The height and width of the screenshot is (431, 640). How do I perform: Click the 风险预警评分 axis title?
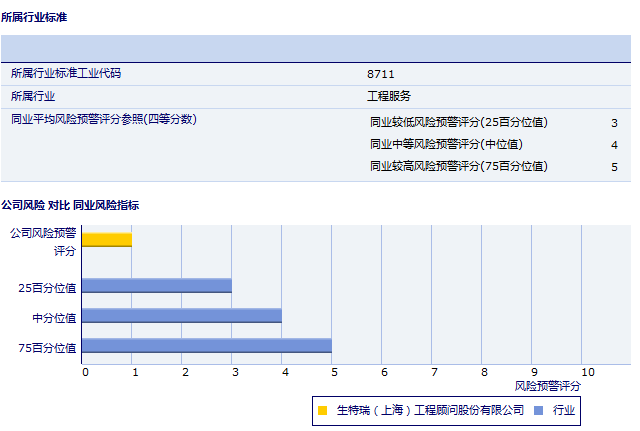click(547, 385)
